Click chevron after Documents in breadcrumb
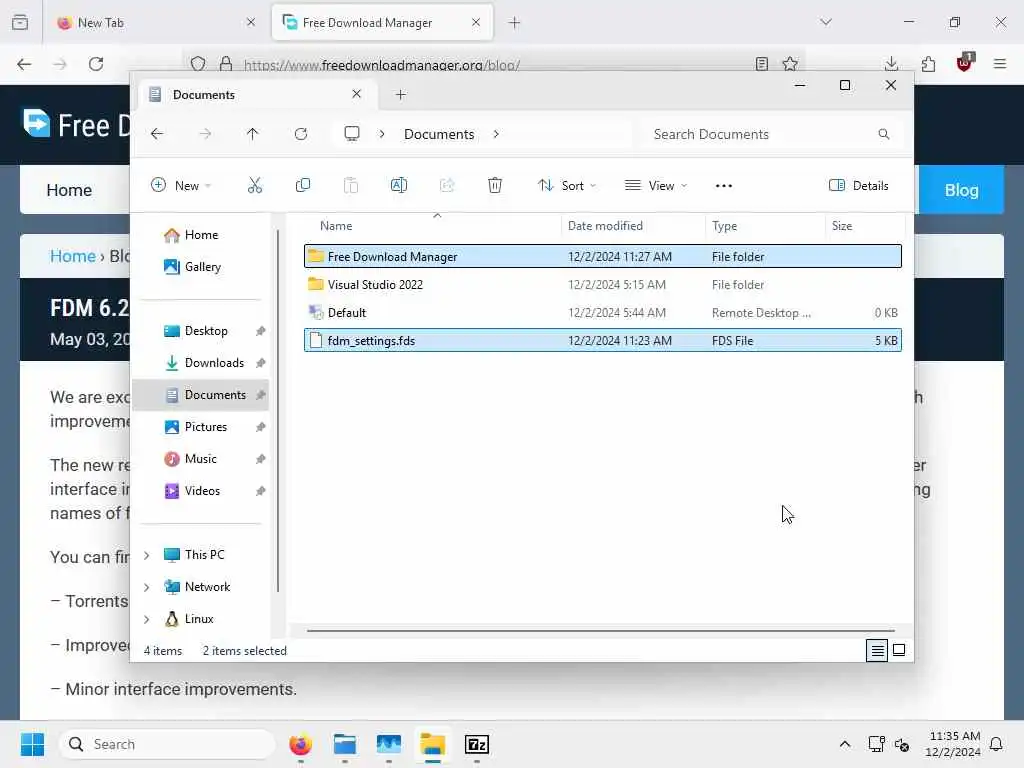Viewport: 1024px width, 768px height. [x=496, y=134]
